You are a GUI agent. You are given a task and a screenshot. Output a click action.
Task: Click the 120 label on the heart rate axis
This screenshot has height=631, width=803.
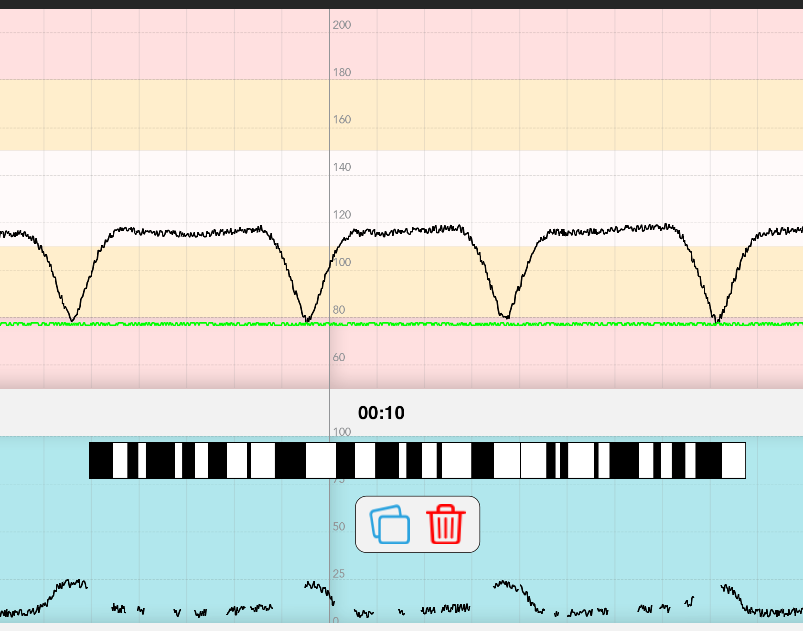click(342, 215)
